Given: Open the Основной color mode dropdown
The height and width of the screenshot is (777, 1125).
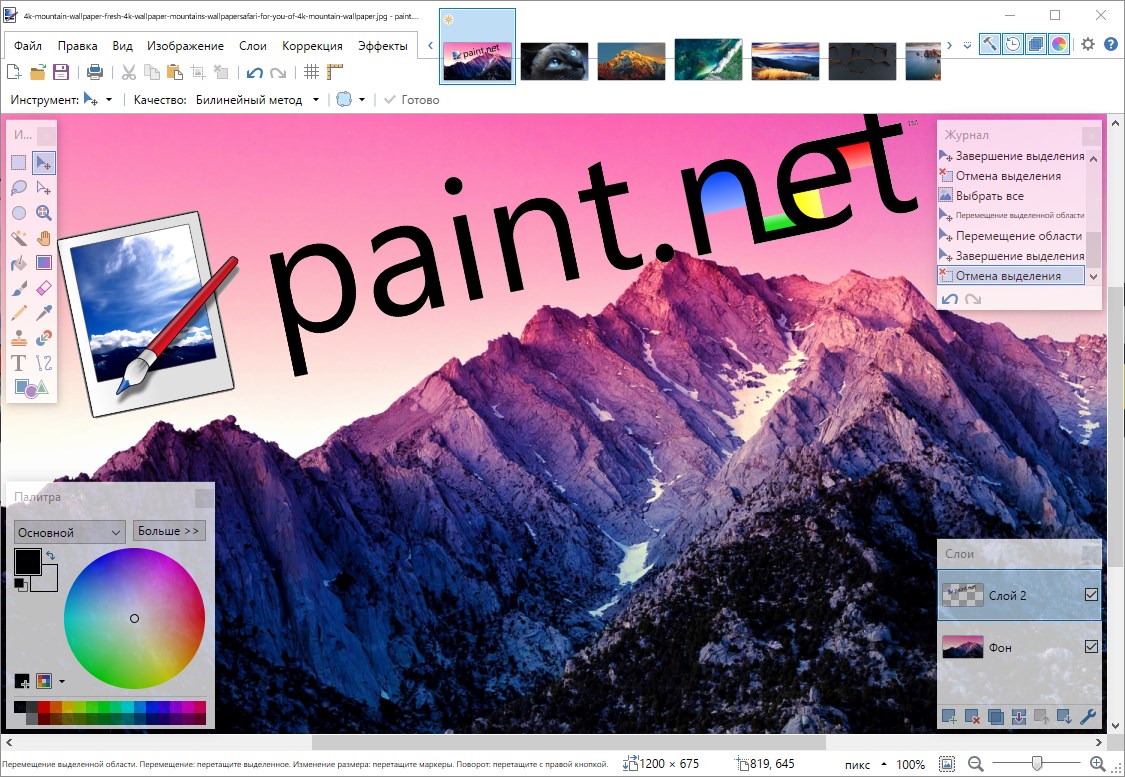Looking at the screenshot, I should coord(70,532).
